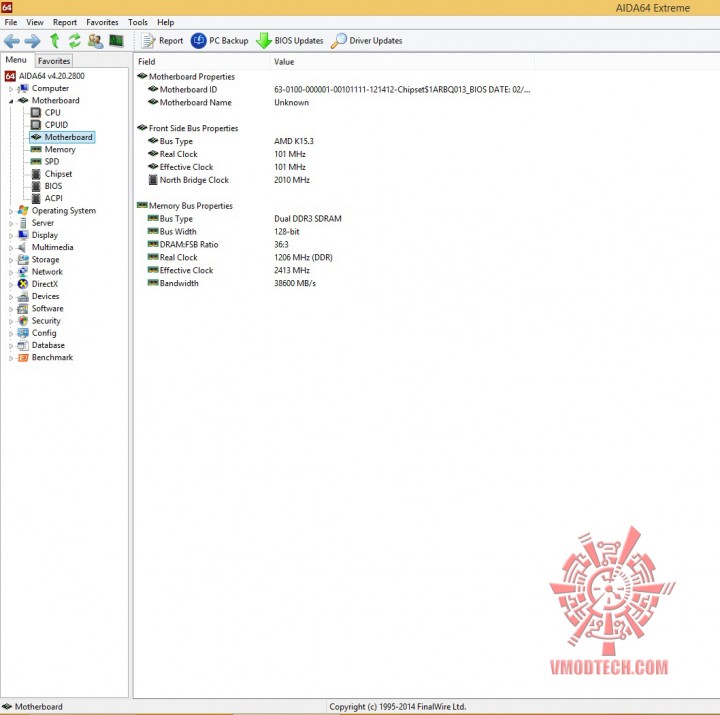Viewport: 720px width, 715px height.
Task: Expand the Storage tree node
Action: tap(11, 260)
